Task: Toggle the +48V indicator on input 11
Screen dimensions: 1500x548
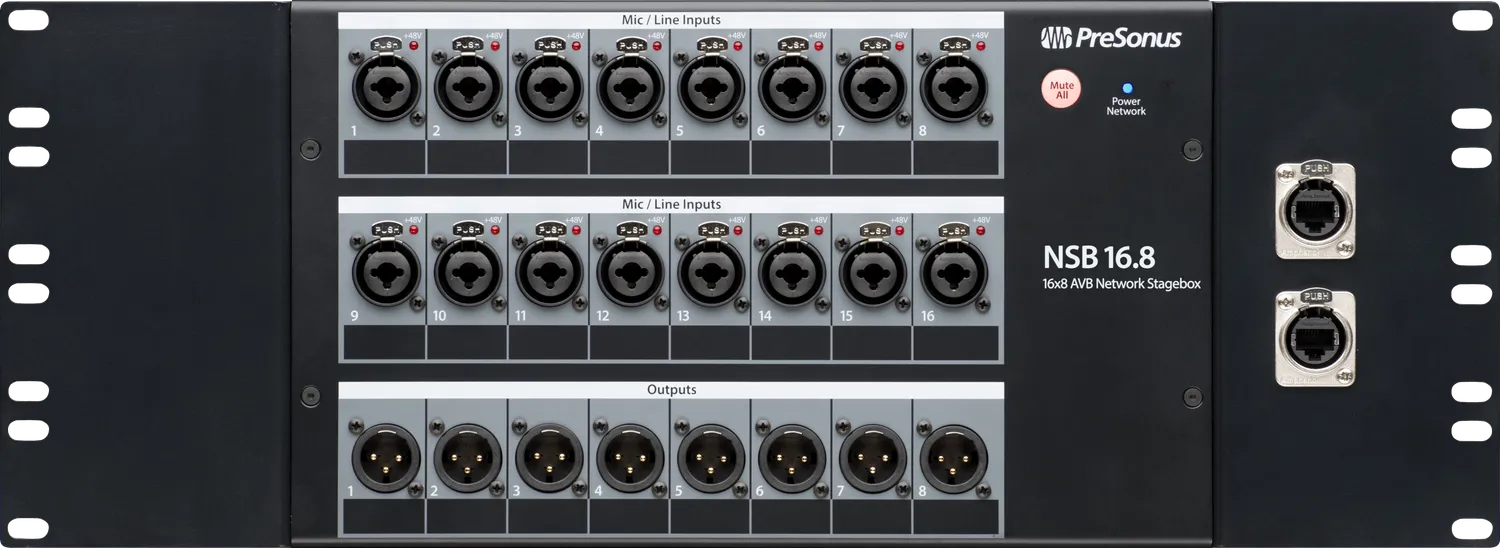Action: (x=575, y=230)
